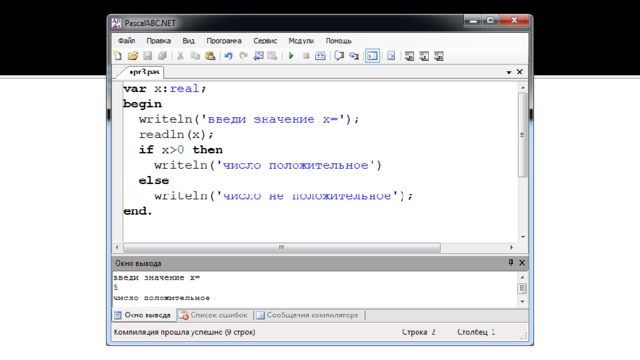Screen dimensions: 640x360
Task: Click the 'begin' keyword in code
Action: [142, 104]
